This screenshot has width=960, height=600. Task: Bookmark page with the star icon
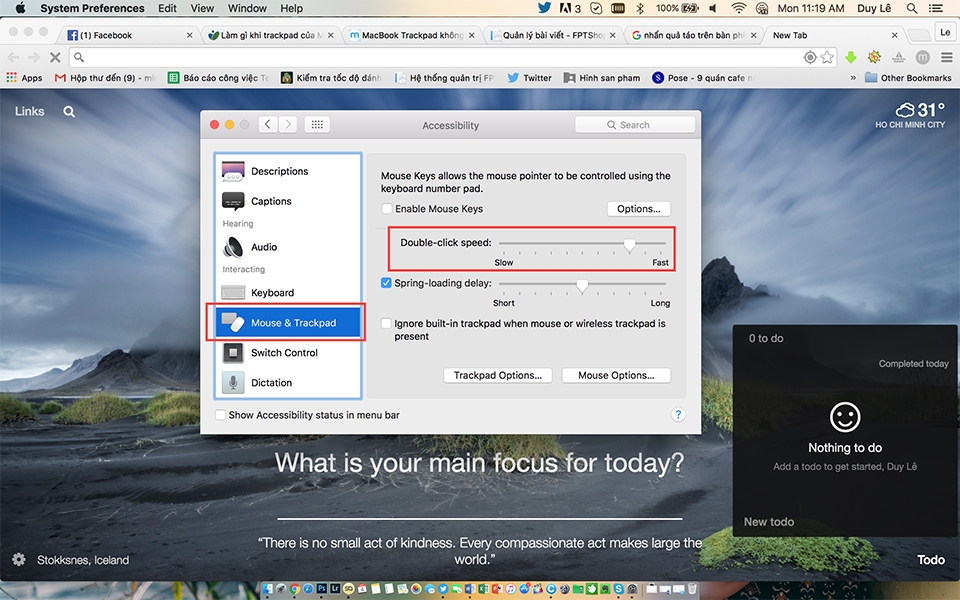coord(827,57)
